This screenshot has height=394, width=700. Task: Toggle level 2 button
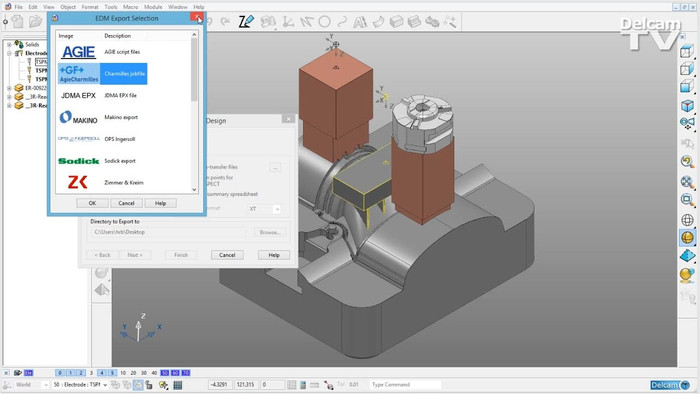[81, 373]
